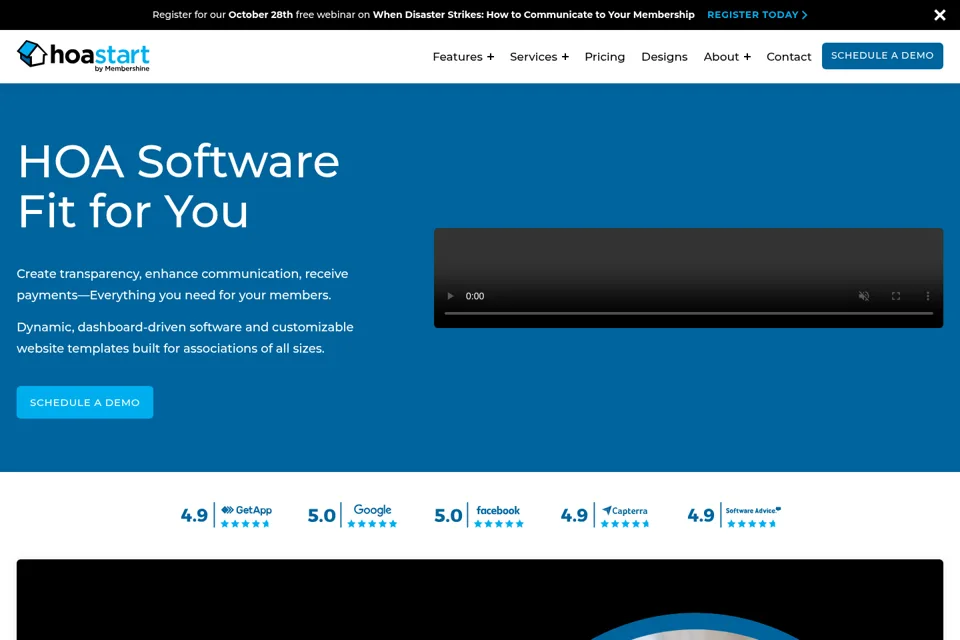Close the webinar announcement banner
This screenshot has width=960, height=640.
tap(939, 15)
